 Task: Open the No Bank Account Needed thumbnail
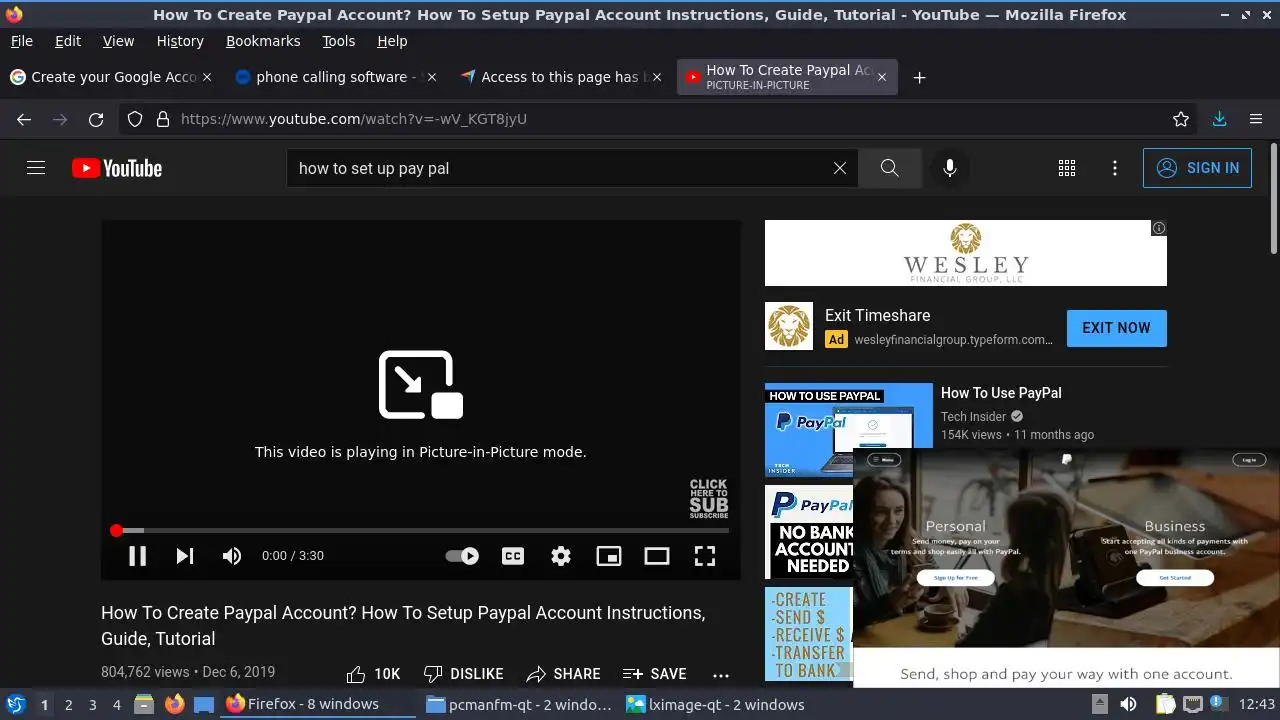[809, 532]
